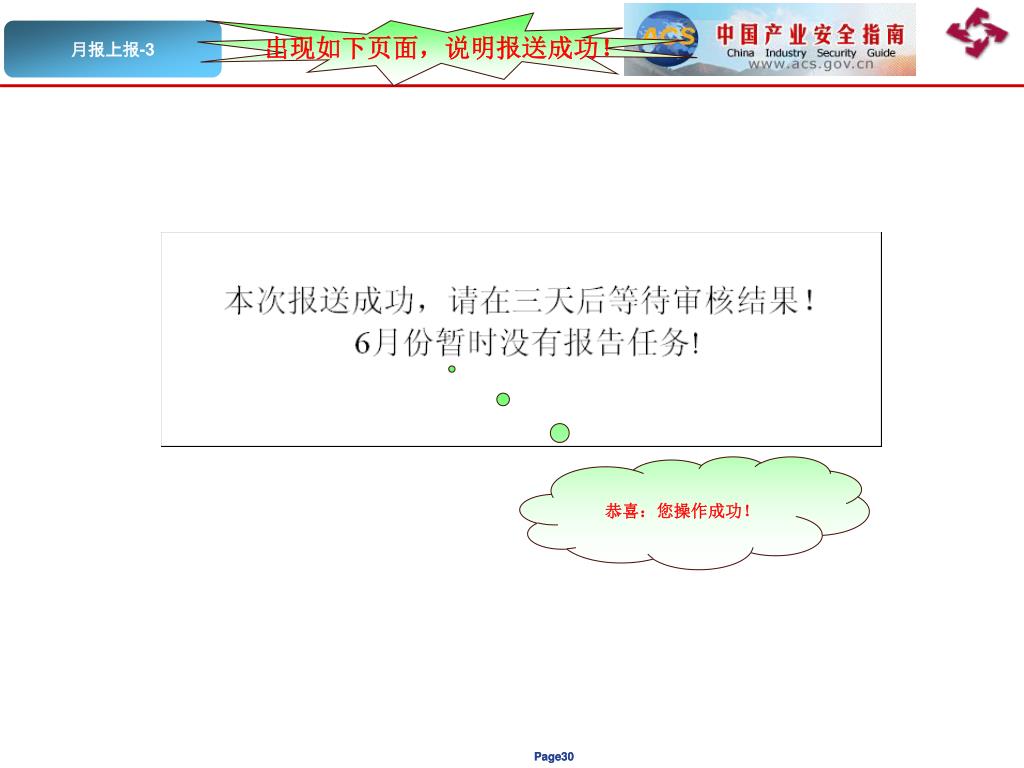Click the 6月份暂时没有报告任务 text line
The image size is (1024, 768).
click(528, 342)
